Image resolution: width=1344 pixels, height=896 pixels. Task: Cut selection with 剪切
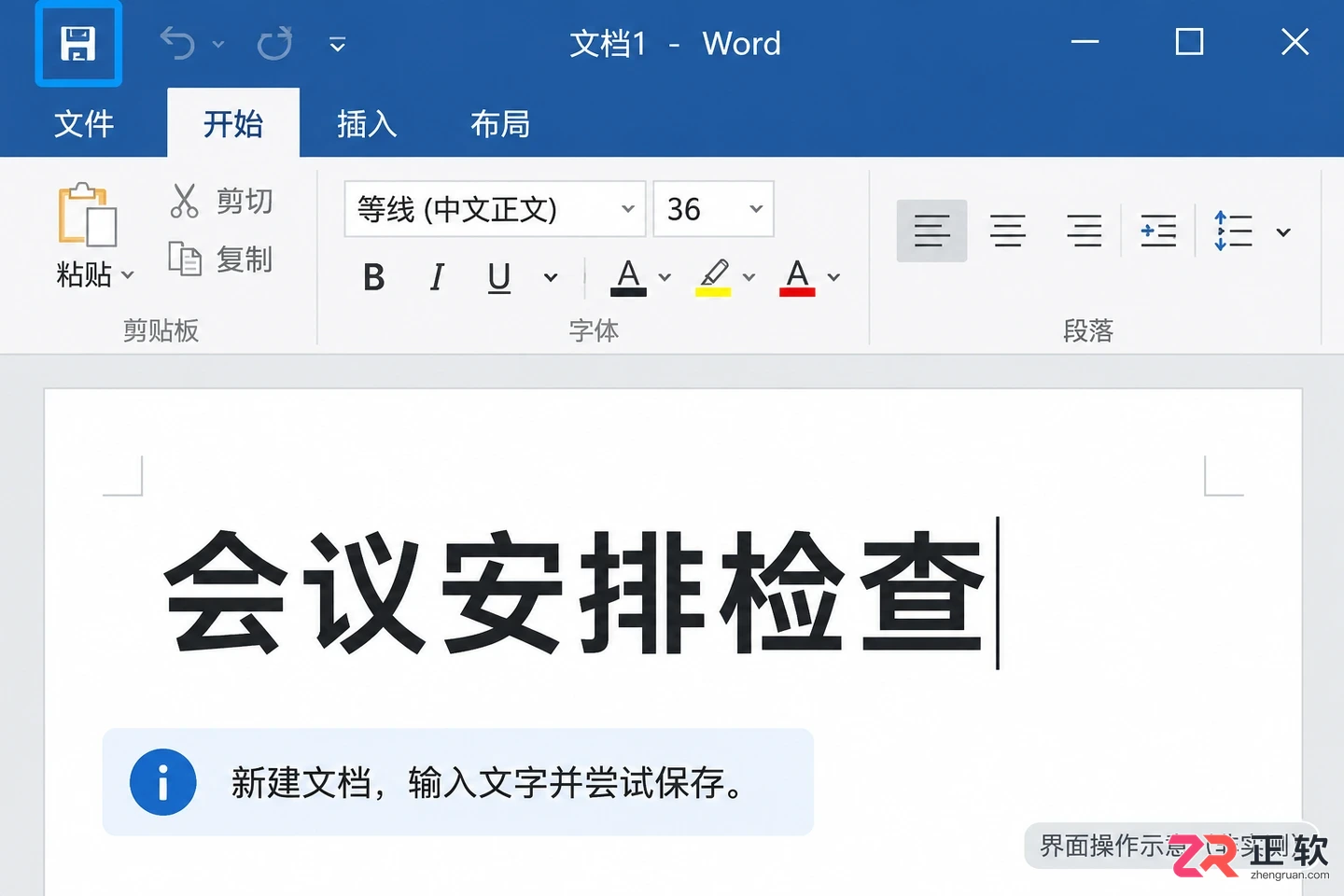tap(222, 201)
